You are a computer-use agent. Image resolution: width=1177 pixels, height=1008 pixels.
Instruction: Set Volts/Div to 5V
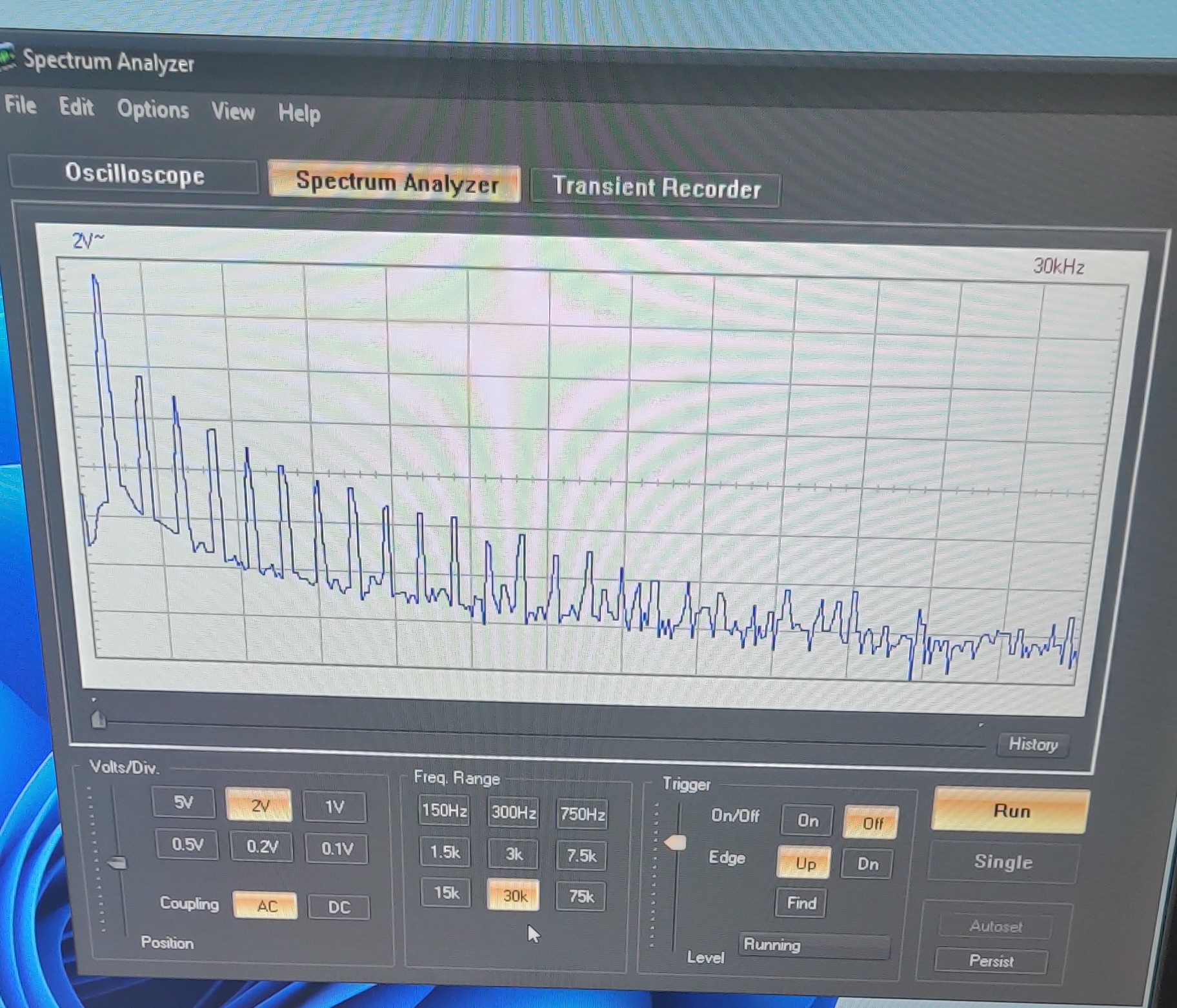click(183, 802)
